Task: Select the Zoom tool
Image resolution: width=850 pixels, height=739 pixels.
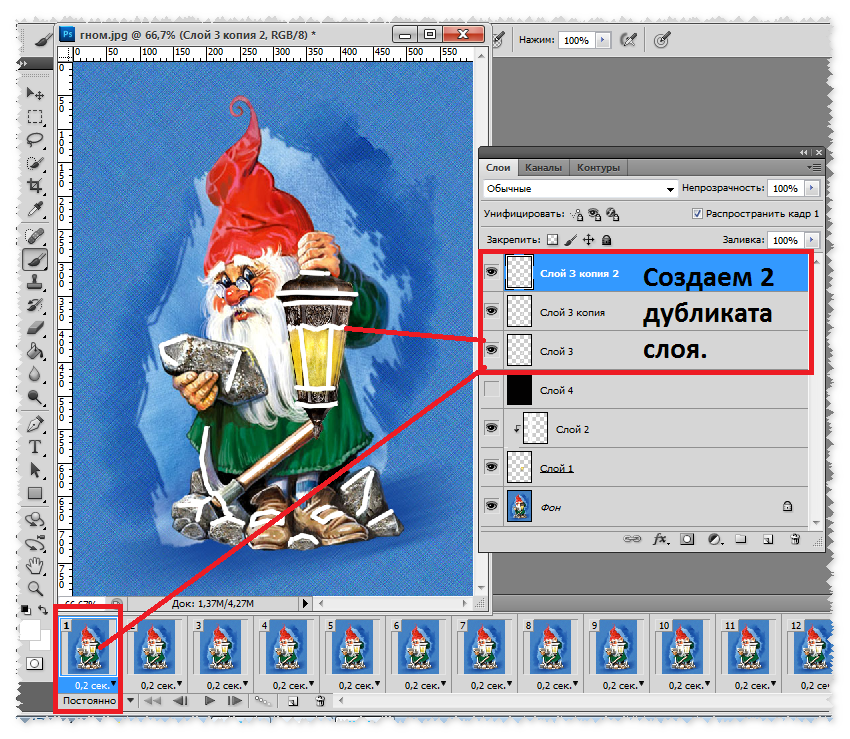Action: coord(35,588)
